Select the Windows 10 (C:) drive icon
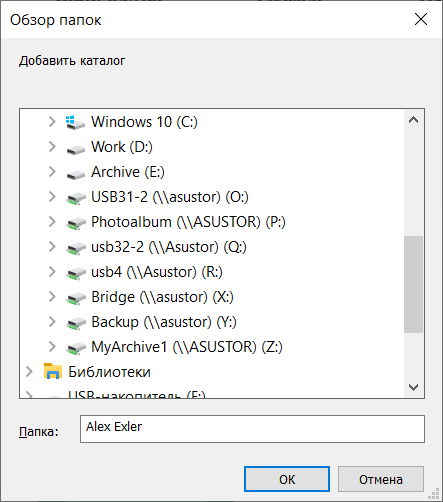 click(x=75, y=122)
